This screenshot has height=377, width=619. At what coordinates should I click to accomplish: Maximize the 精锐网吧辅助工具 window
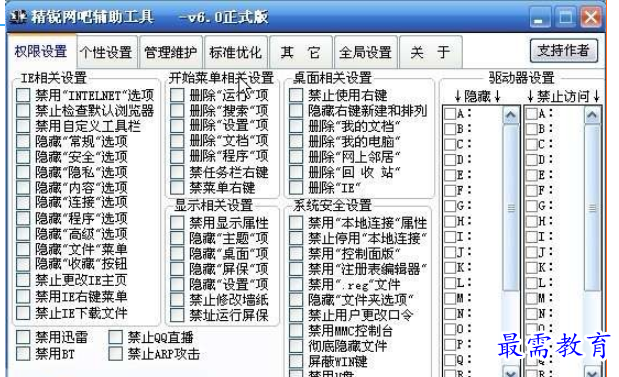(x=565, y=17)
